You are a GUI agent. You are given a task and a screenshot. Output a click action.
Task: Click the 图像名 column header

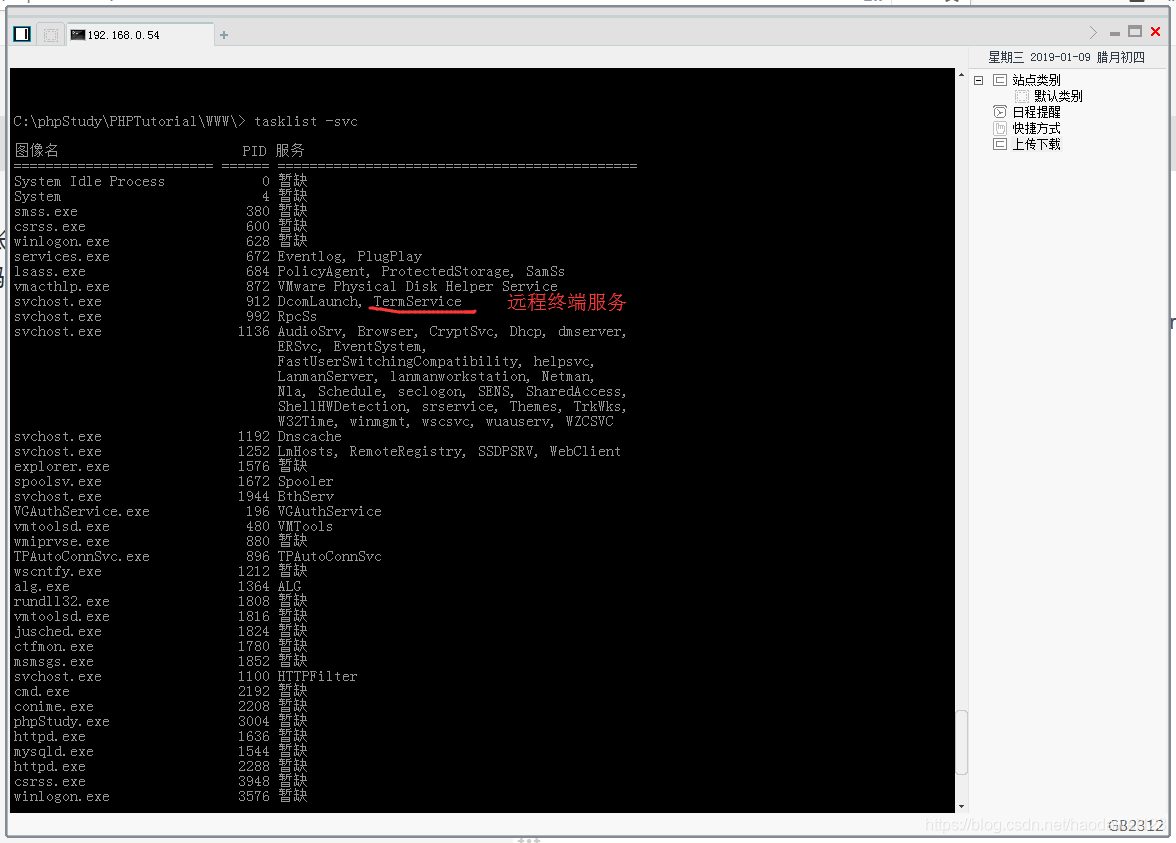pos(37,151)
